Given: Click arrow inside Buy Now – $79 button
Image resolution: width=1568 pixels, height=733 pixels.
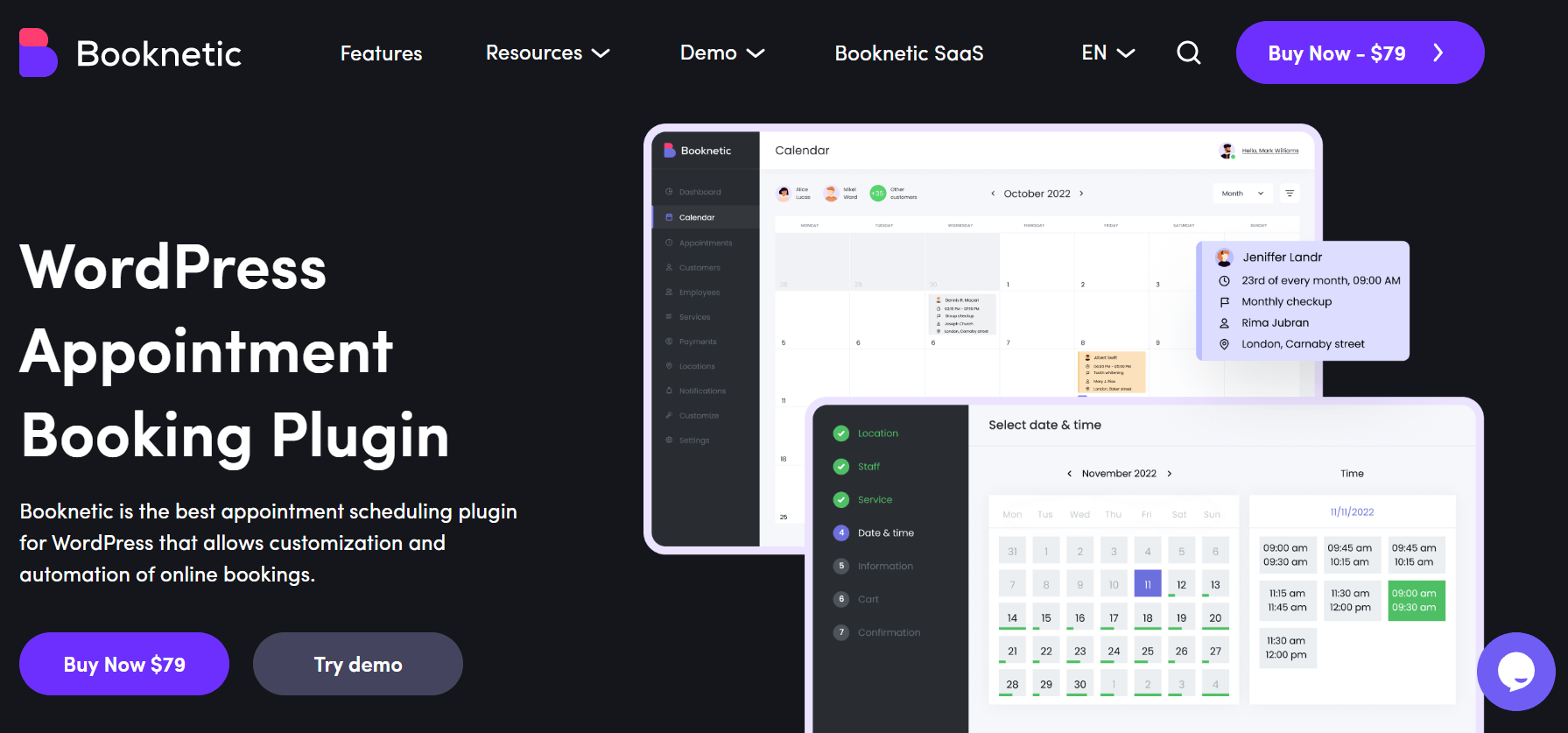Looking at the screenshot, I should [1438, 53].
